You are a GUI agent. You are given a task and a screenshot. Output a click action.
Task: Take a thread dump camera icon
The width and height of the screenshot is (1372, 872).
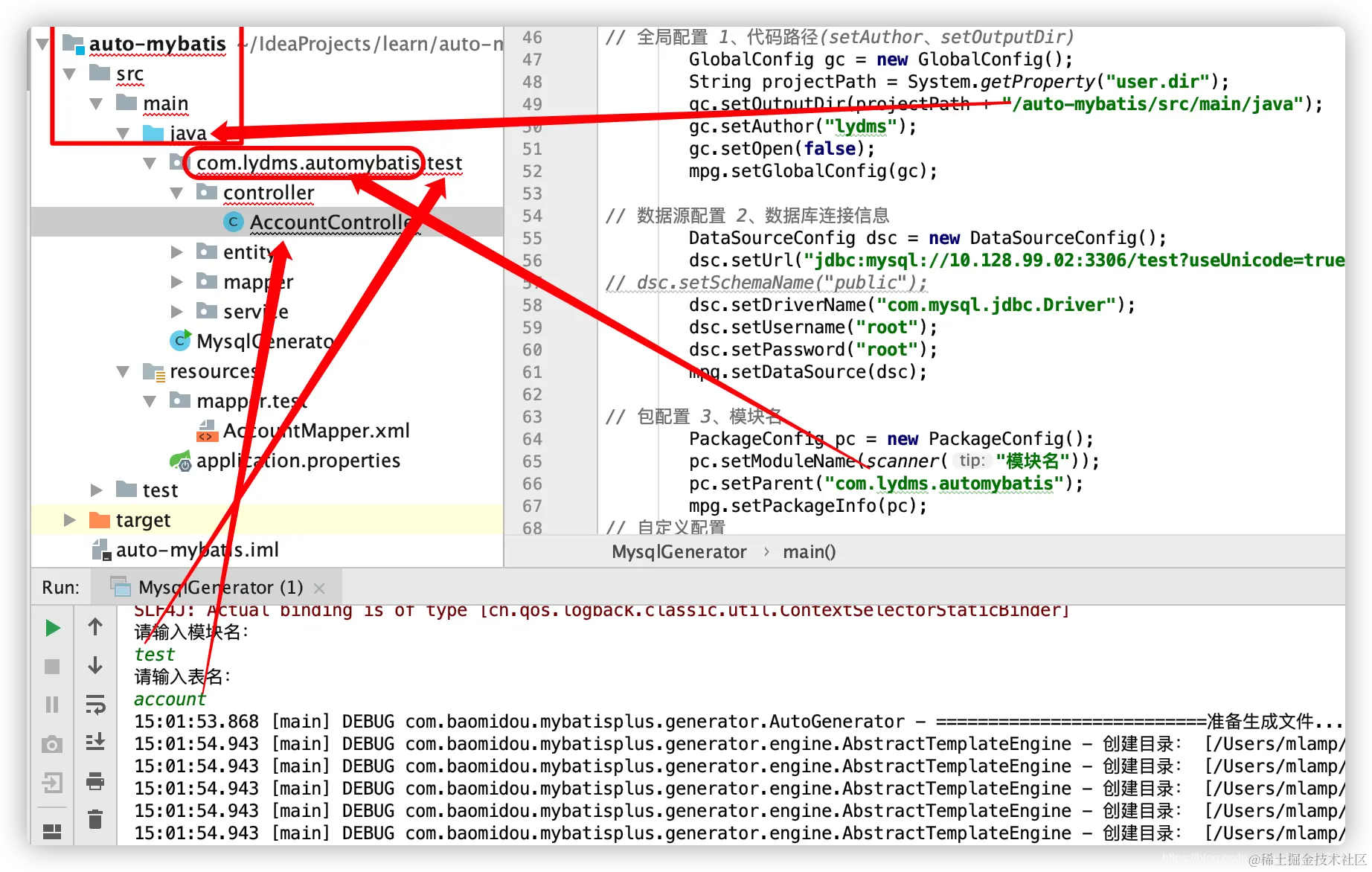[52, 744]
